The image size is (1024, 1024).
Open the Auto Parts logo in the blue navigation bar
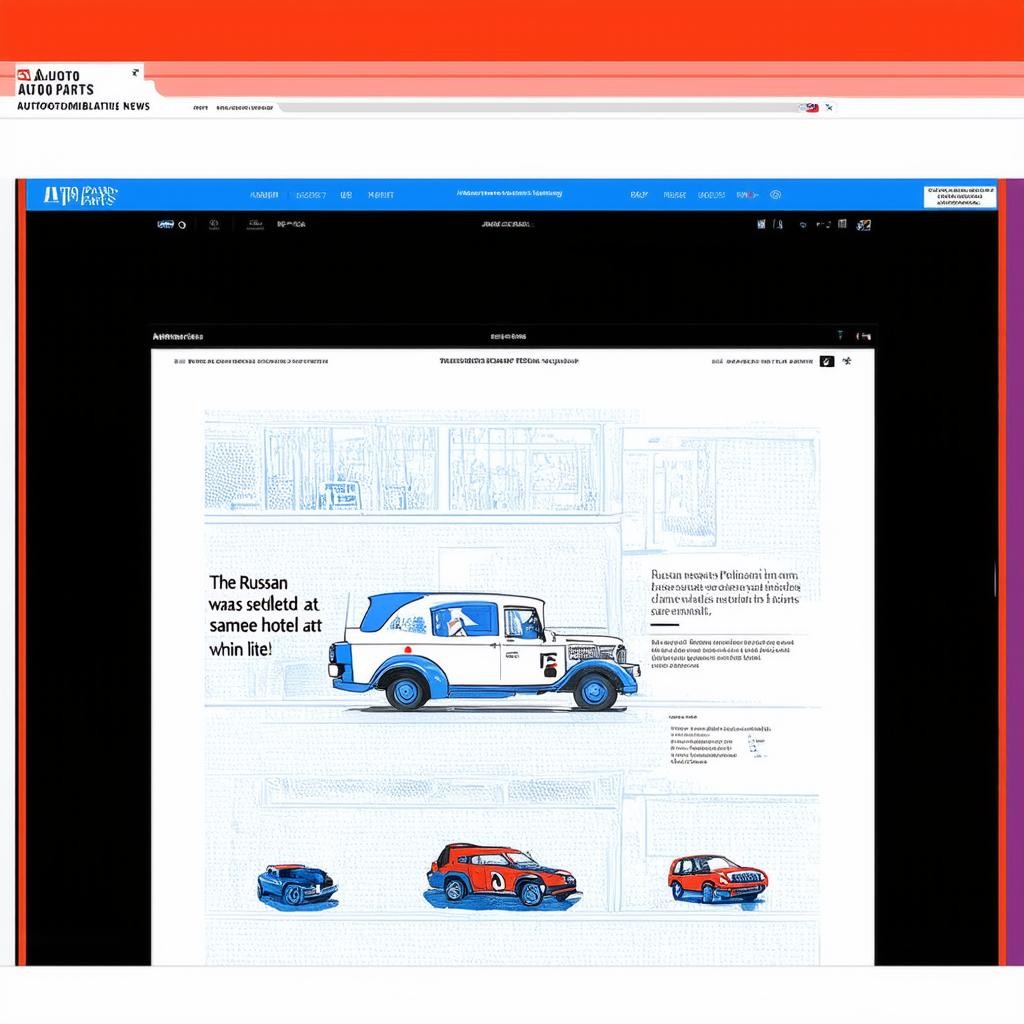pyautogui.click(x=80, y=195)
